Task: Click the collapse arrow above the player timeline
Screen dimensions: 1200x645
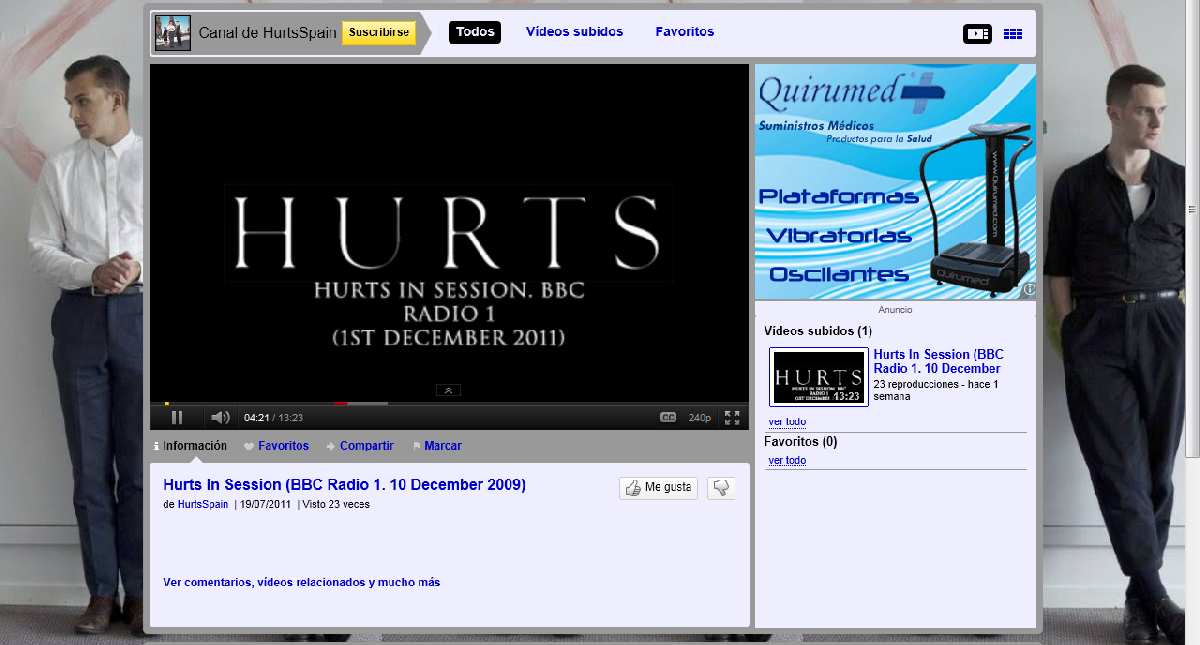Action: [448, 390]
